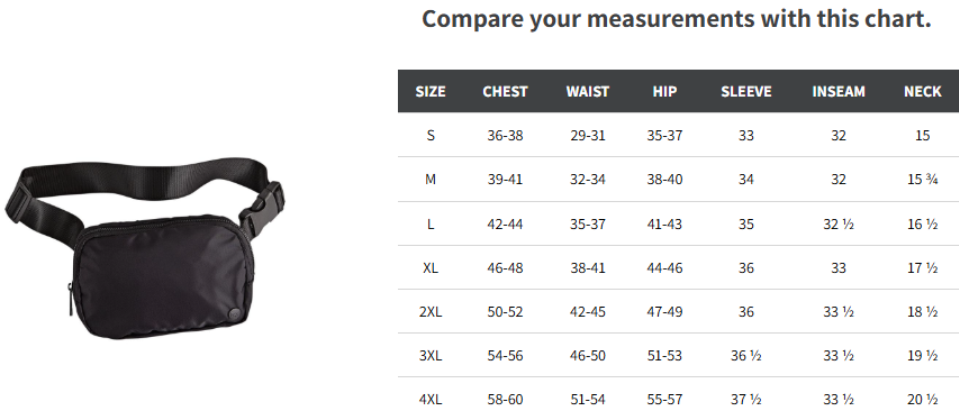Click the INSEAM column header
The height and width of the screenshot is (420, 959).
[x=839, y=92]
